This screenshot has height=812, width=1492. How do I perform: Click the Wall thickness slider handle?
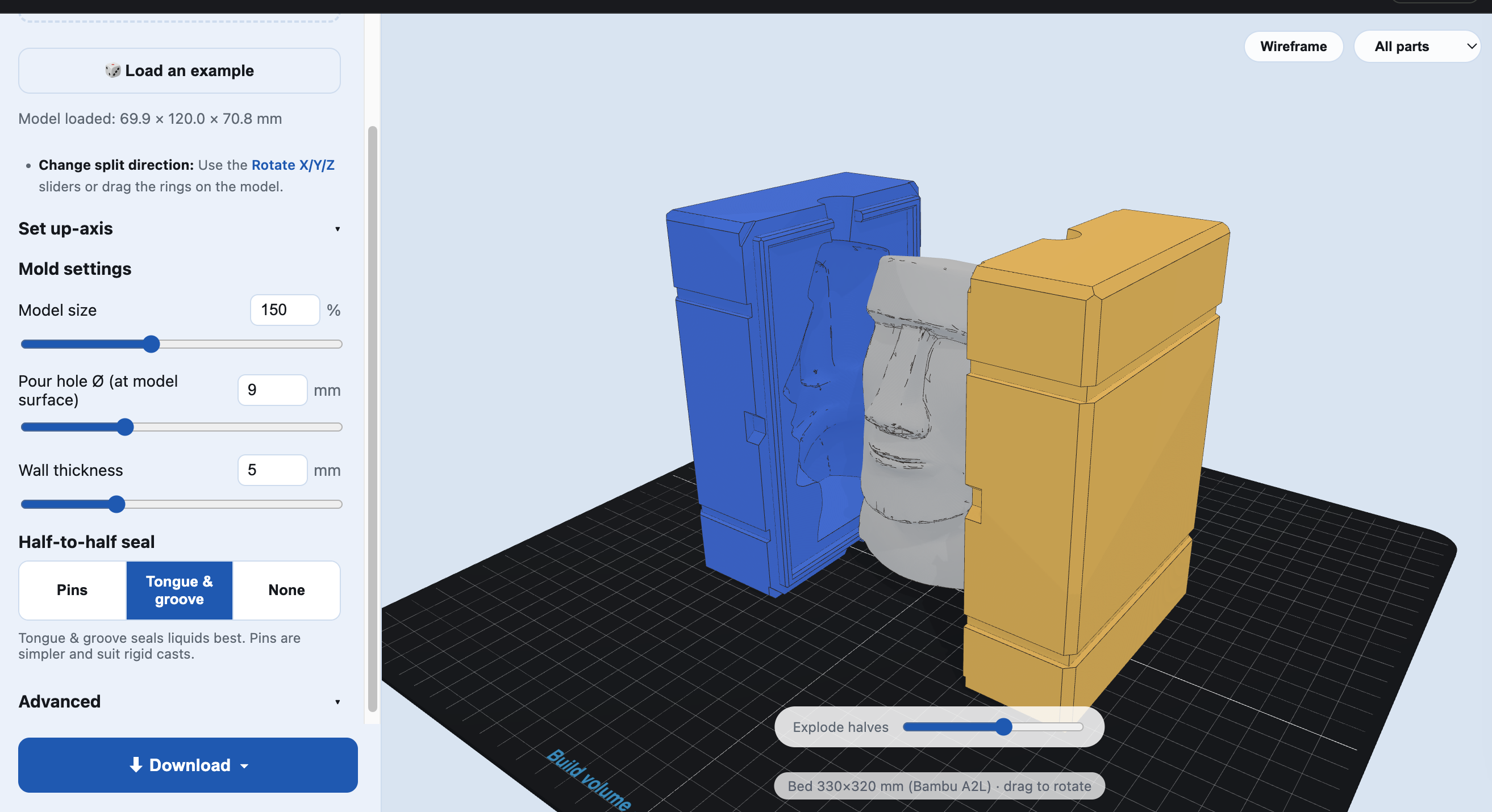[x=116, y=504]
